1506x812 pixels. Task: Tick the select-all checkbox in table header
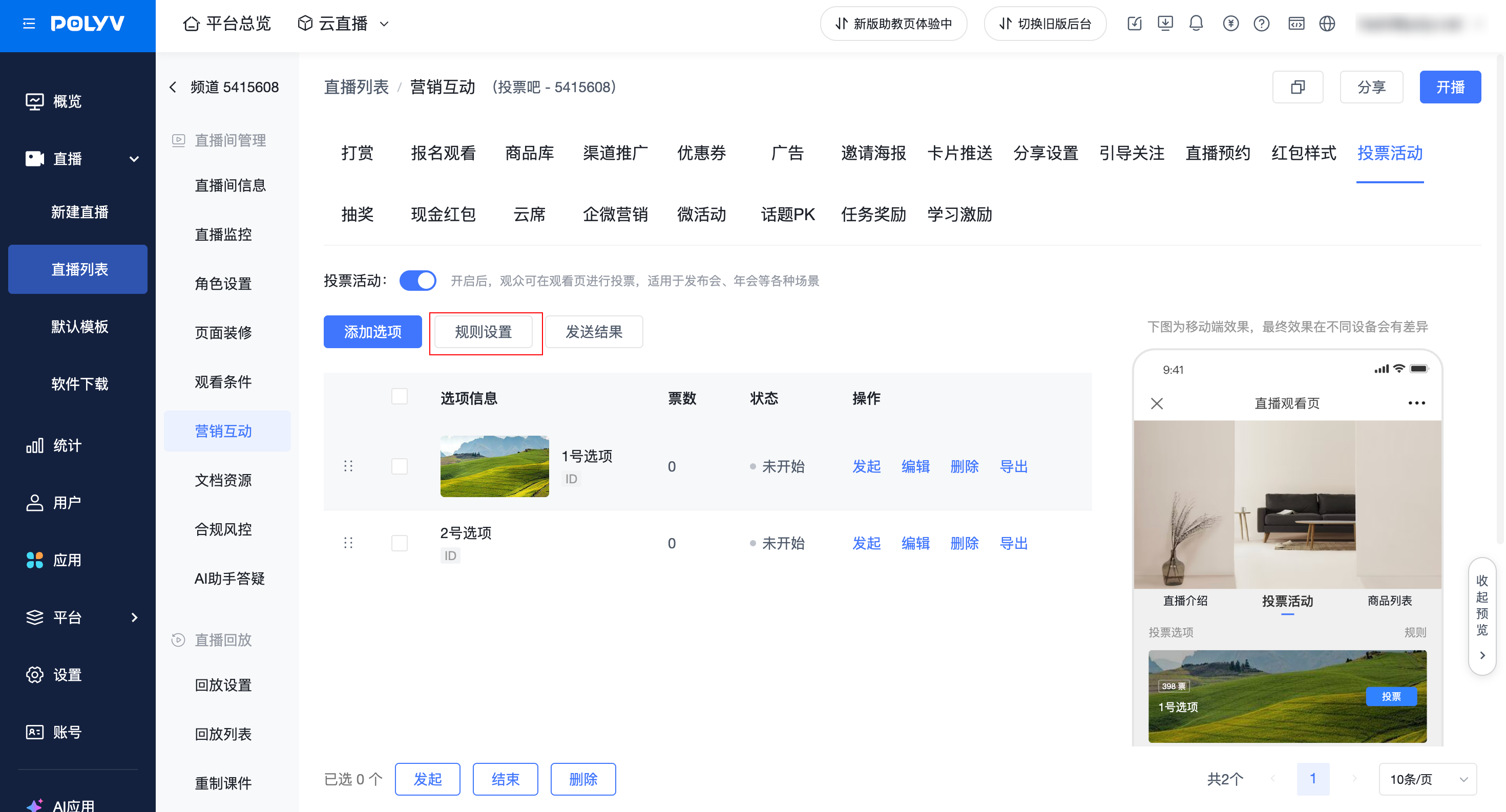click(x=400, y=397)
